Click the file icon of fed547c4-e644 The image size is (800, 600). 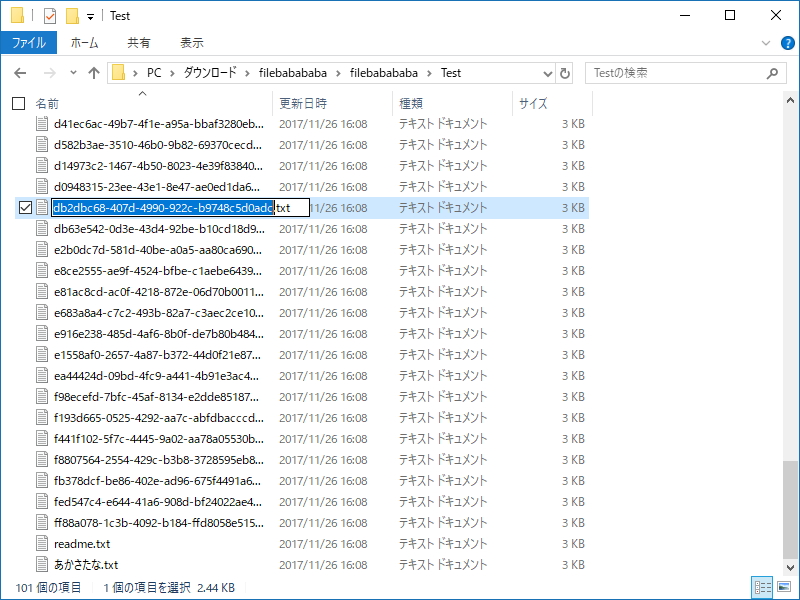[x=42, y=502]
